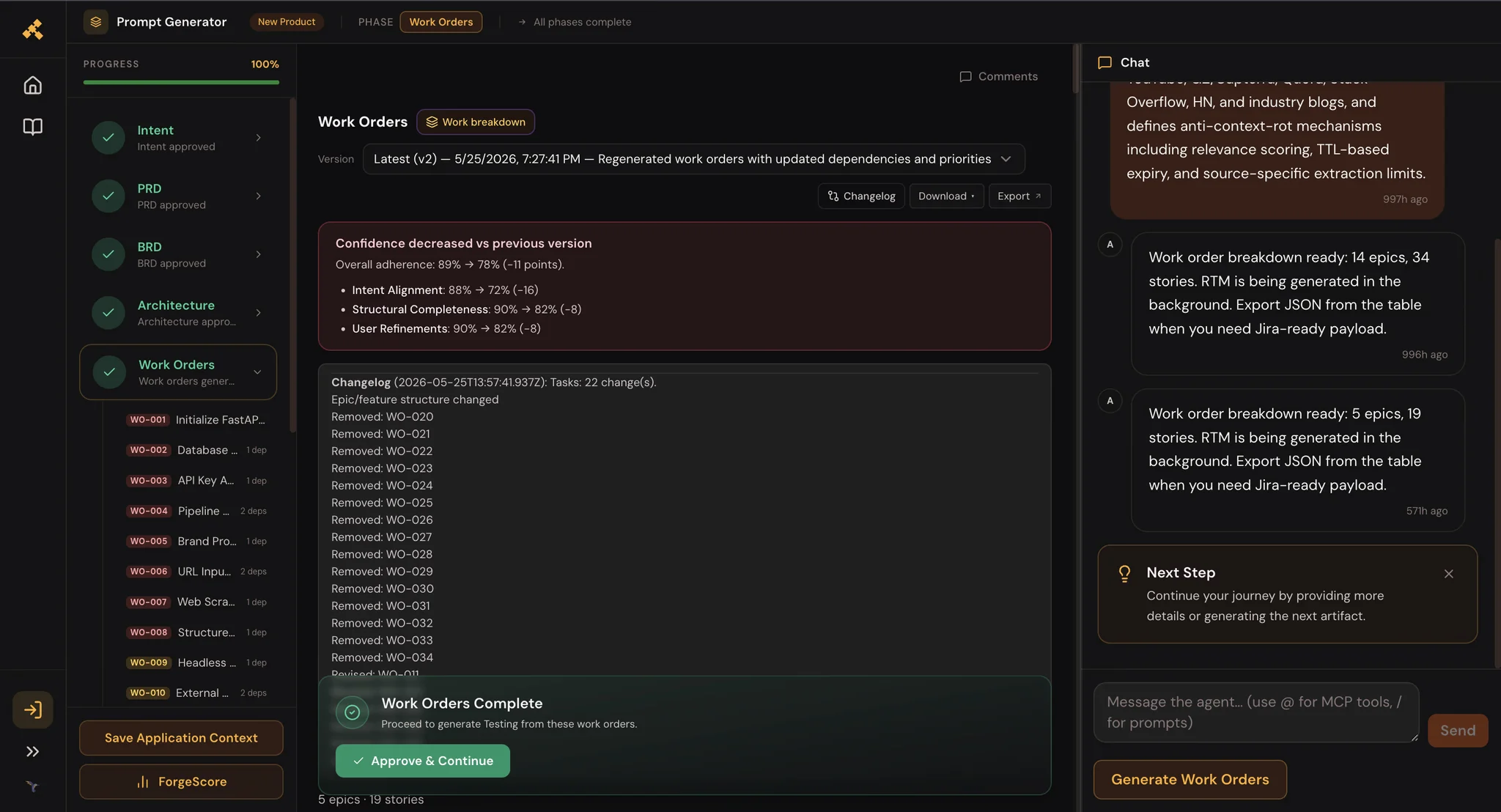Click the Prompt Generator stack icon
Viewport: 1501px width, 812px height.
pos(96,22)
